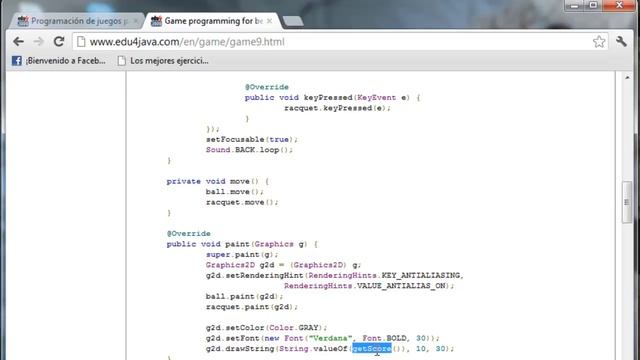Click public void keyPressed(KeyEvent e) line
Viewport: 640px width, 360px height.
point(332,98)
